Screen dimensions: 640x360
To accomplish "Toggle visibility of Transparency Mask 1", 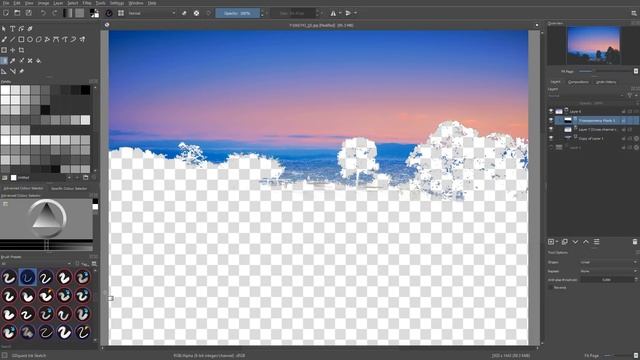I will click(x=551, y=120).
